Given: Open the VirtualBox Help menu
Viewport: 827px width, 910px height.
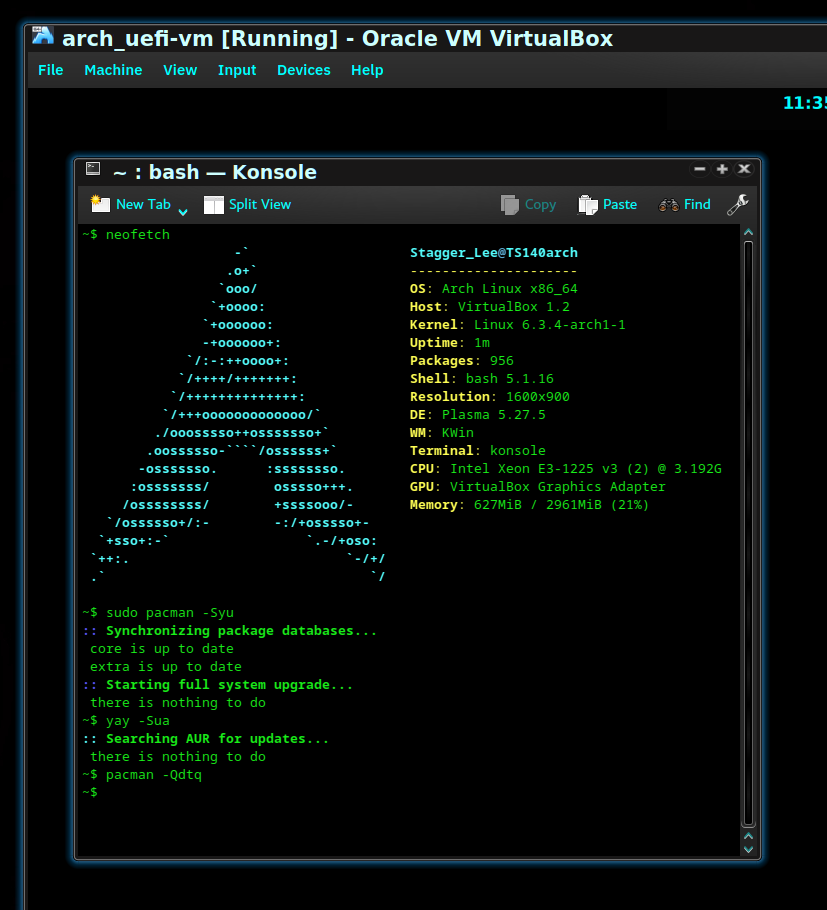Looking at the screenshot, I should [367, 70].
